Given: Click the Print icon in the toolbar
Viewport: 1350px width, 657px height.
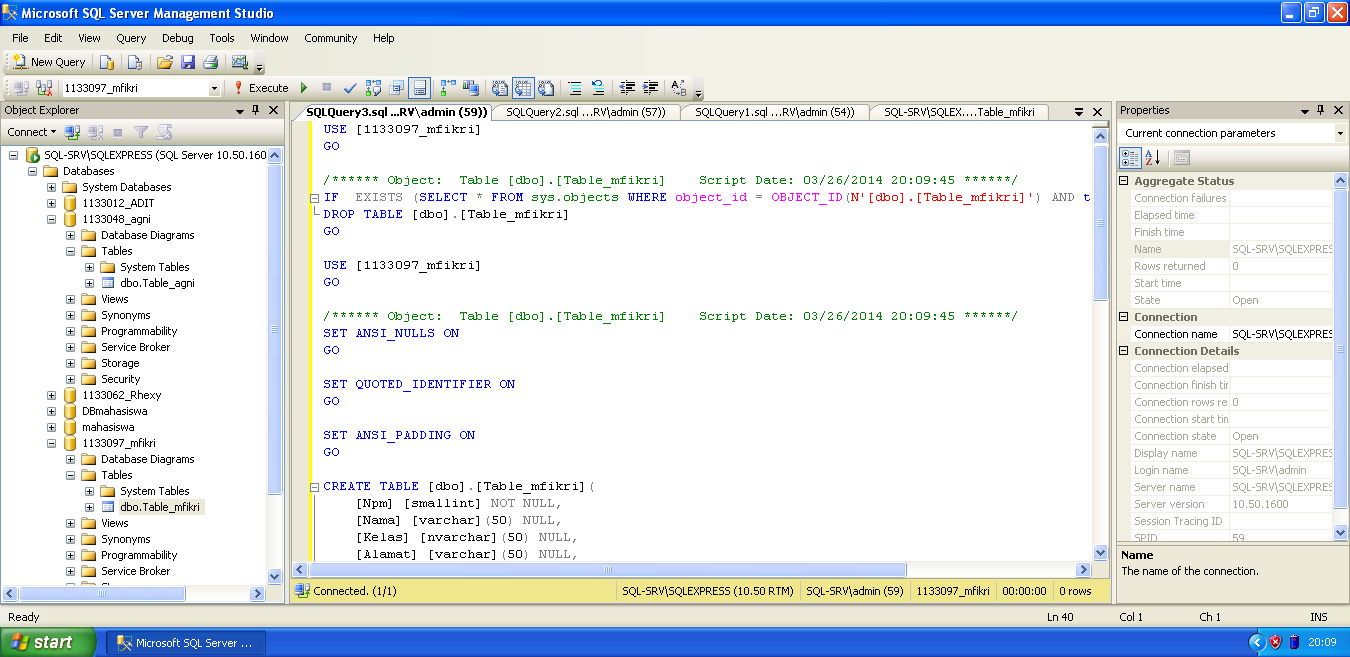Looking at the screenshot, I should (x=210, y=62).
